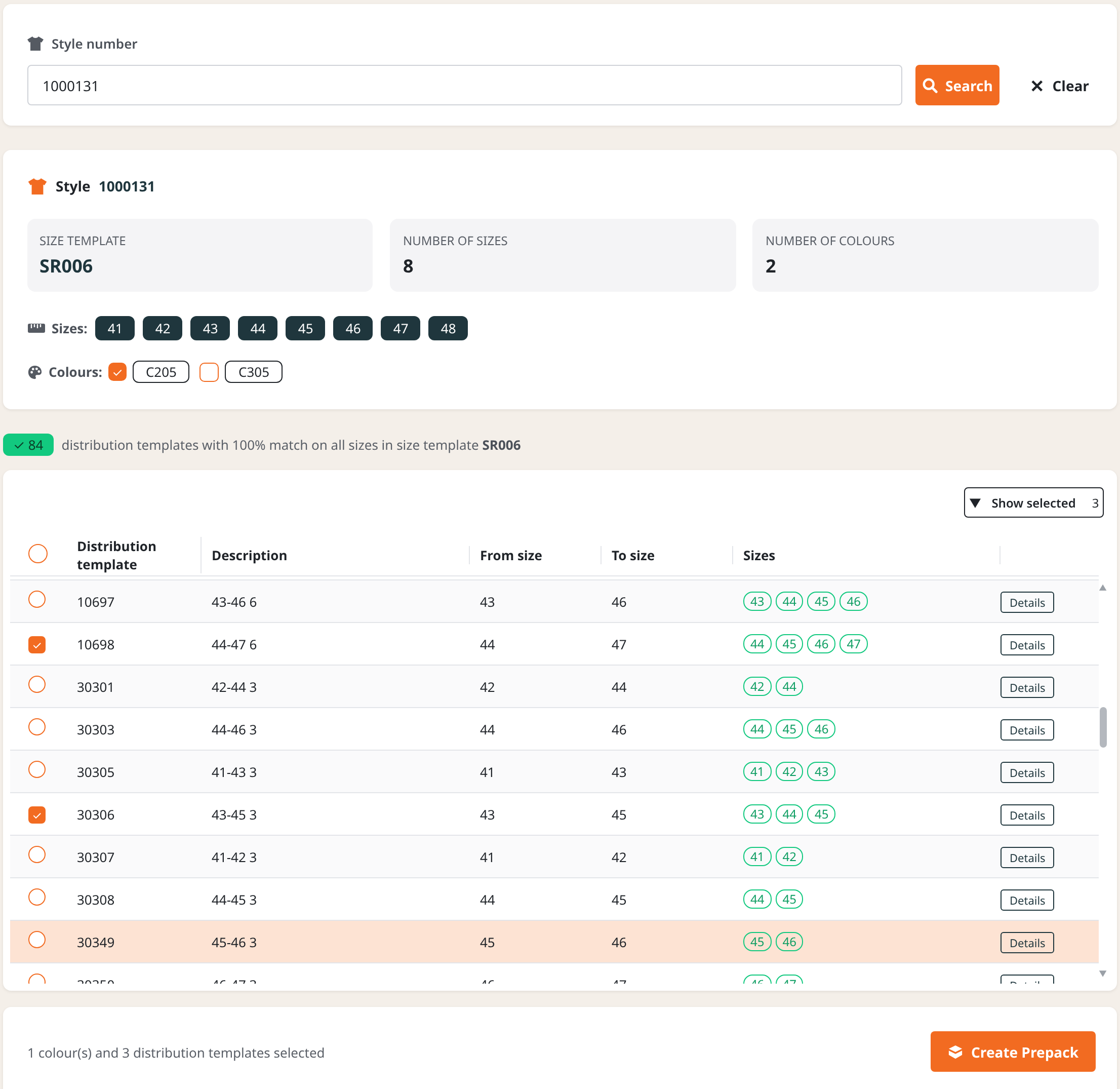Viewport: 1120px width, 1089px height.
Task: Click the size 41 badge
Action: pyautogui.click(x=115, y=328)
